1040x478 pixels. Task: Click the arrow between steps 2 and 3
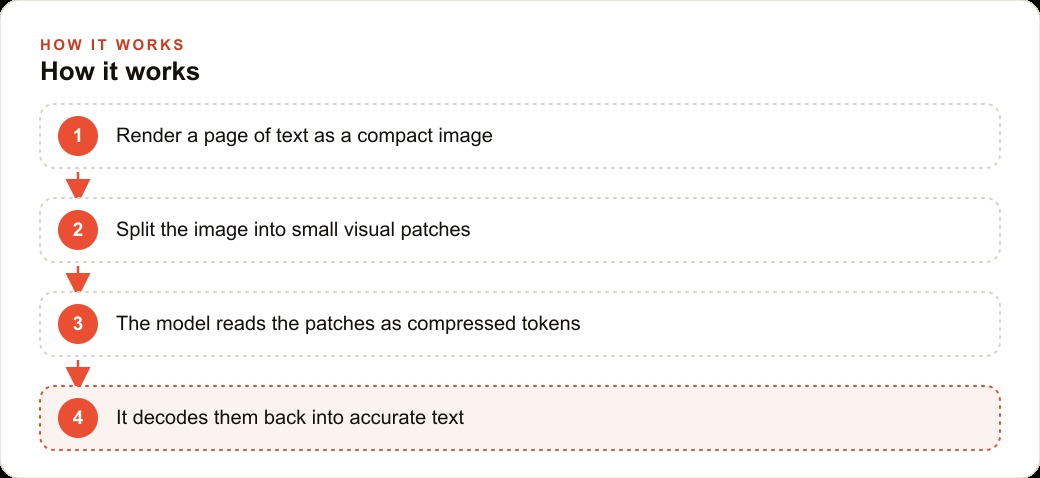[x=78, y=278]
